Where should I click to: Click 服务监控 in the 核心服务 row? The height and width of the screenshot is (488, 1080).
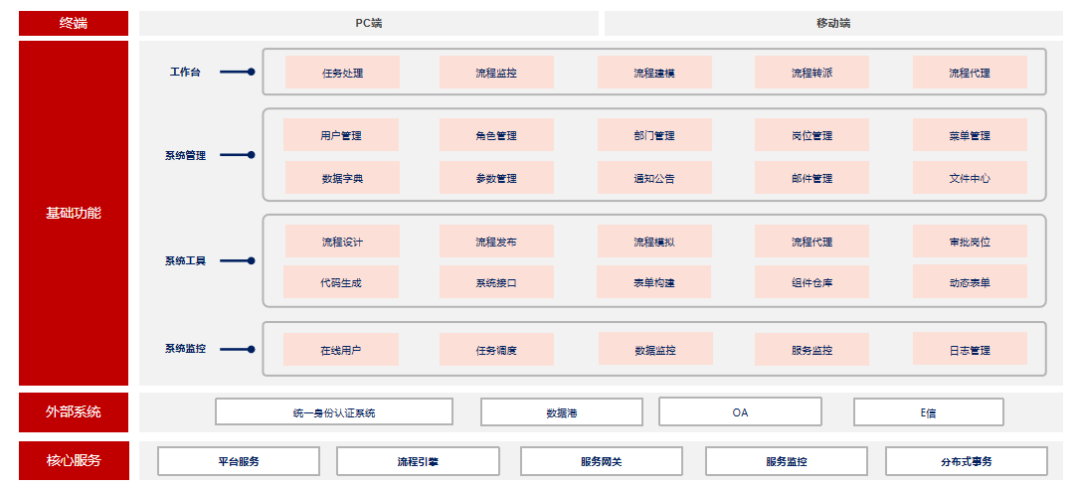coord(787,461)
